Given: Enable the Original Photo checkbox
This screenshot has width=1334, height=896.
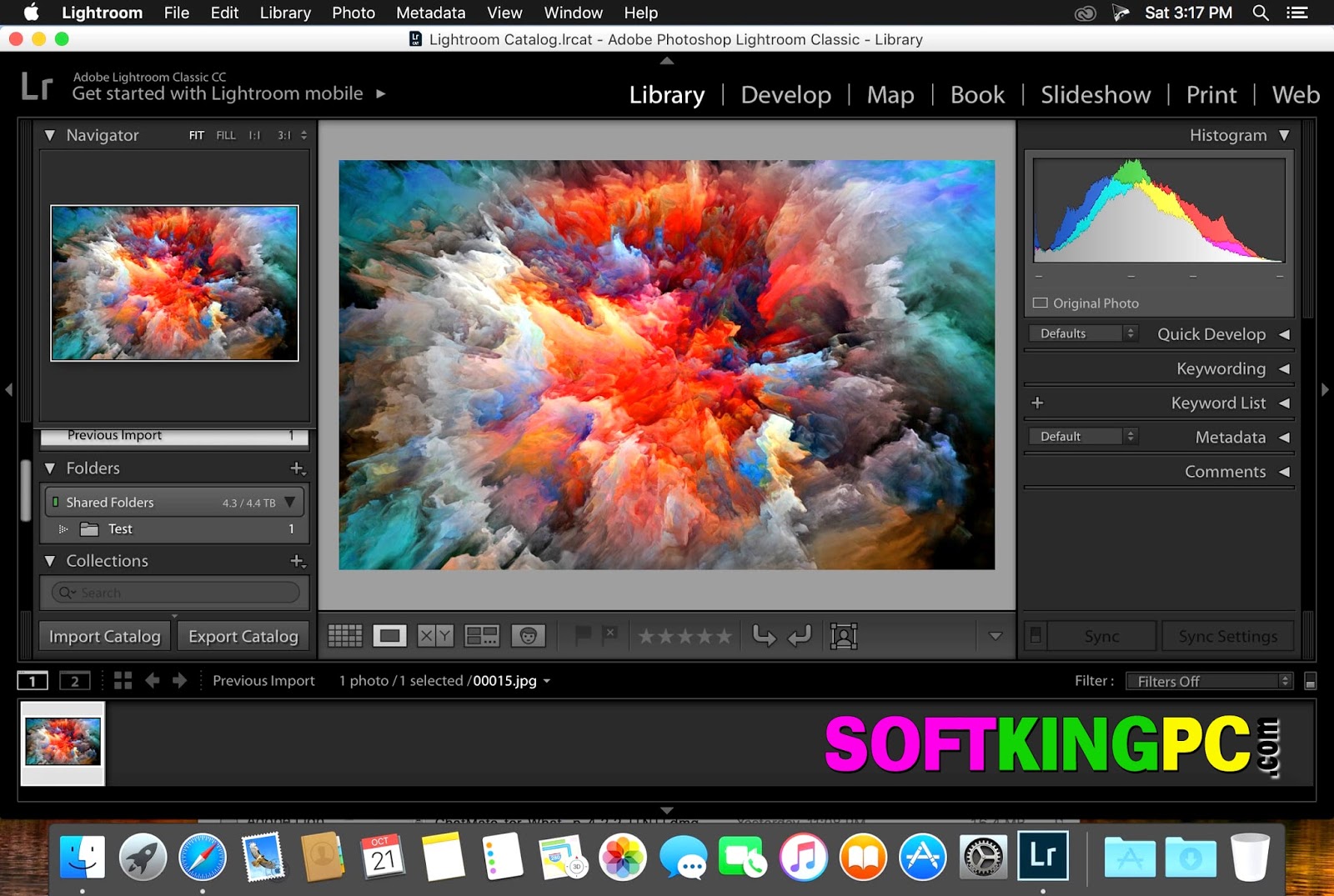Looking at the screenshot, I should tap(1040, 303).
